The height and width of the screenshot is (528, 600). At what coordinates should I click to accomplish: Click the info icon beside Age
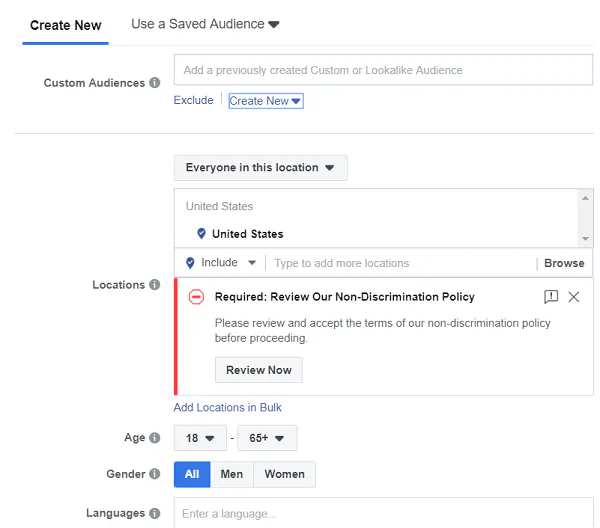coord(155,438)
